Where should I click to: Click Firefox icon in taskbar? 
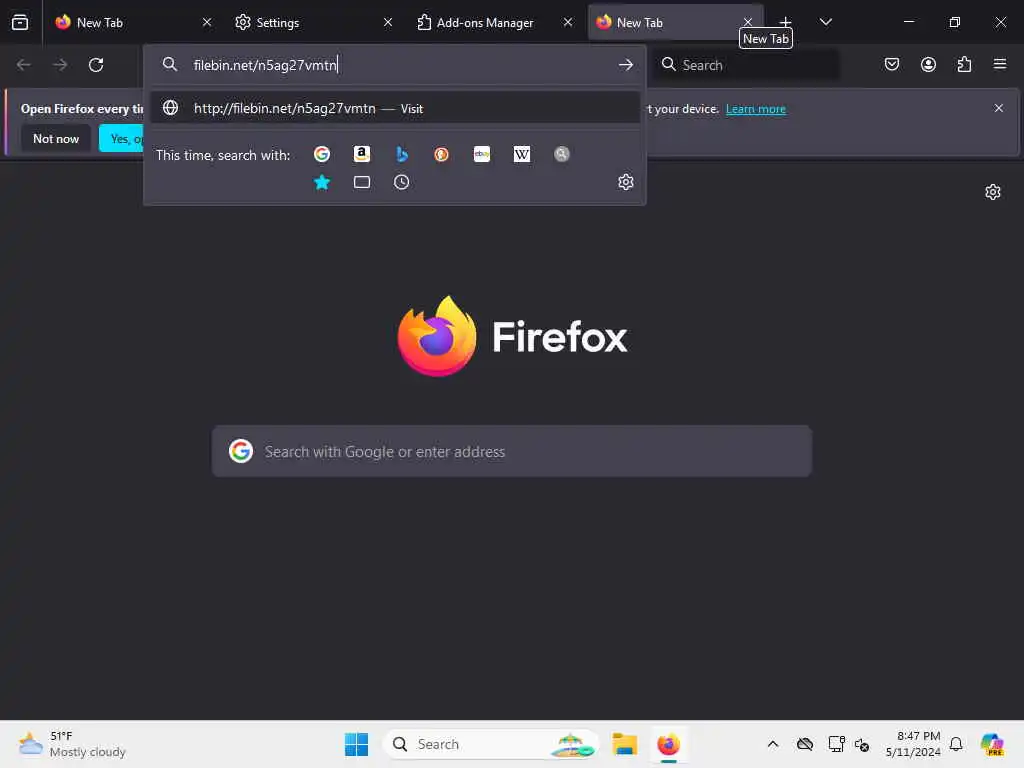coord(668,744)
